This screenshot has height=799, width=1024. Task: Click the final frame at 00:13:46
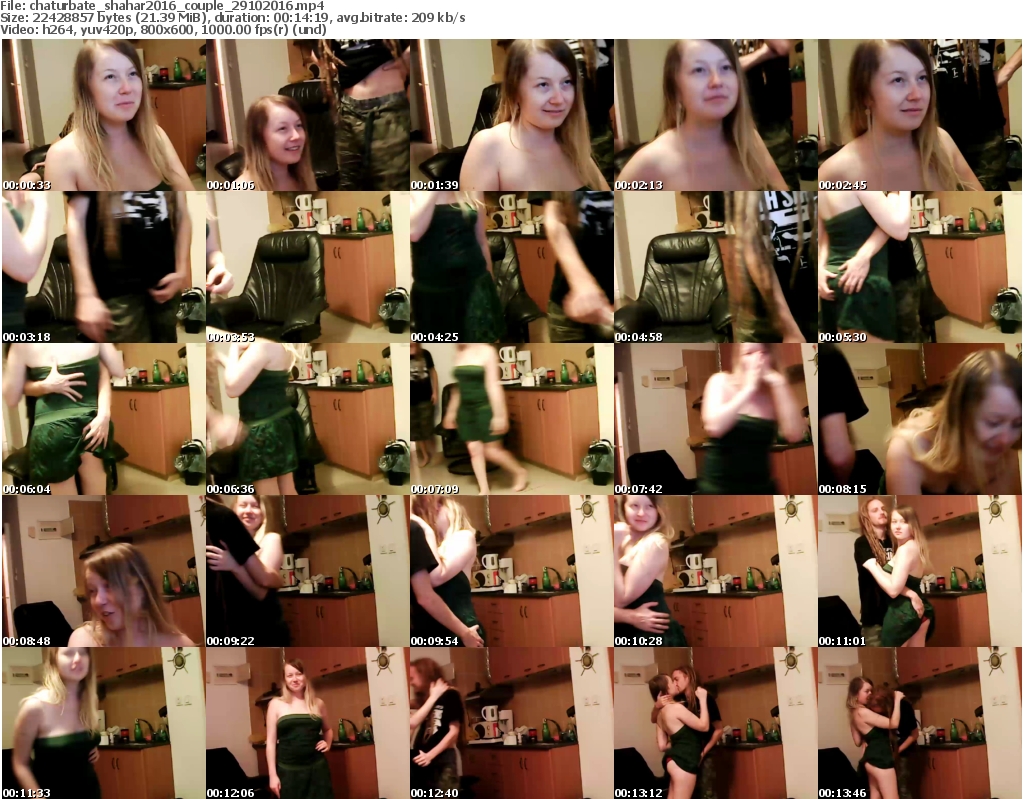(x=920, y=723)
